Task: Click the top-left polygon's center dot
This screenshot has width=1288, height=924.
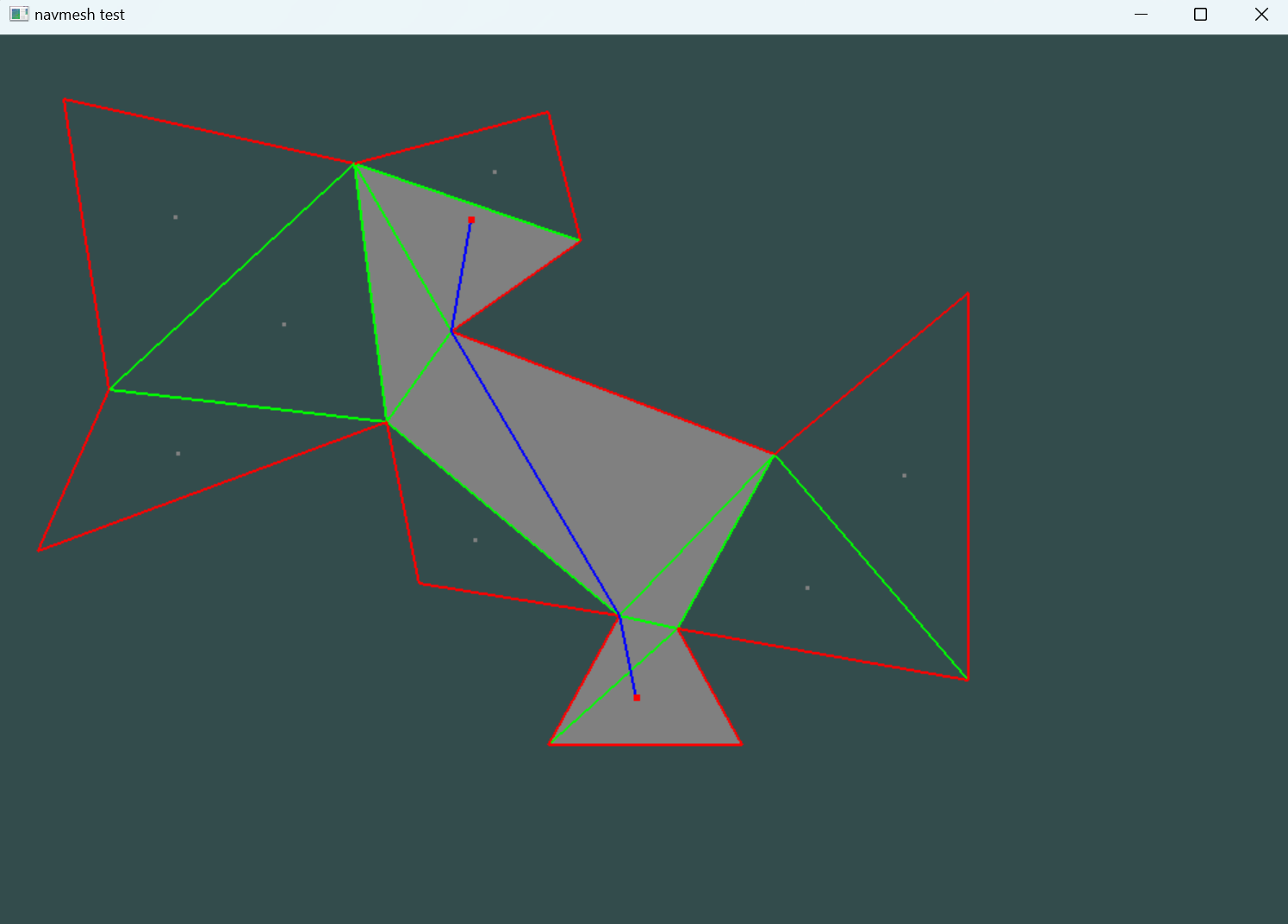Action: 176,217
